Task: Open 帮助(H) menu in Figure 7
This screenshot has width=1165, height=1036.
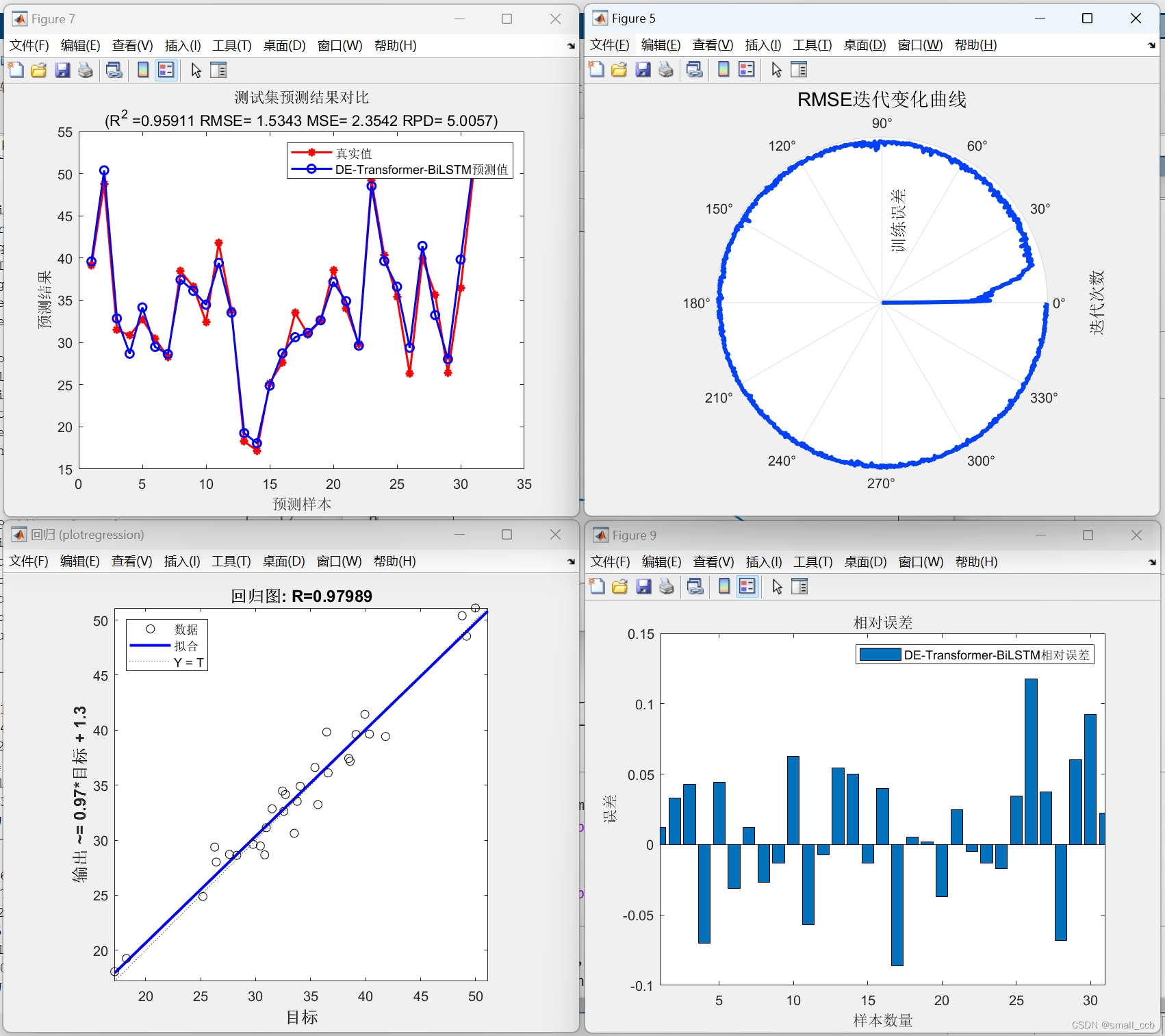Action: click(395, 46)
